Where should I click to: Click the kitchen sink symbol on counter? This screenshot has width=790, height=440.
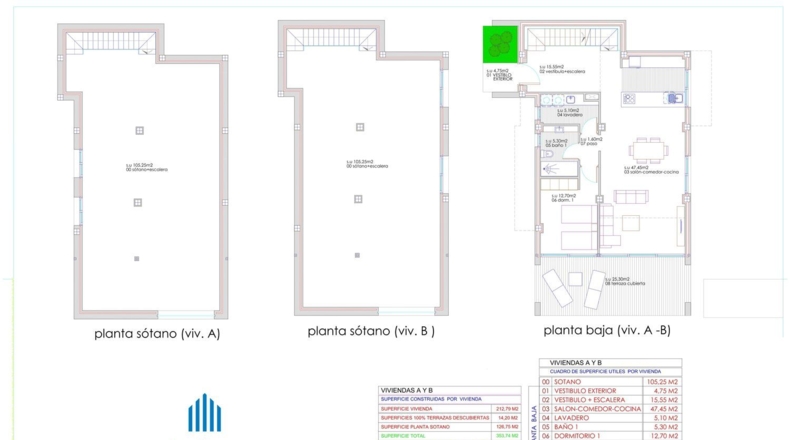click(x=673, y=98)
